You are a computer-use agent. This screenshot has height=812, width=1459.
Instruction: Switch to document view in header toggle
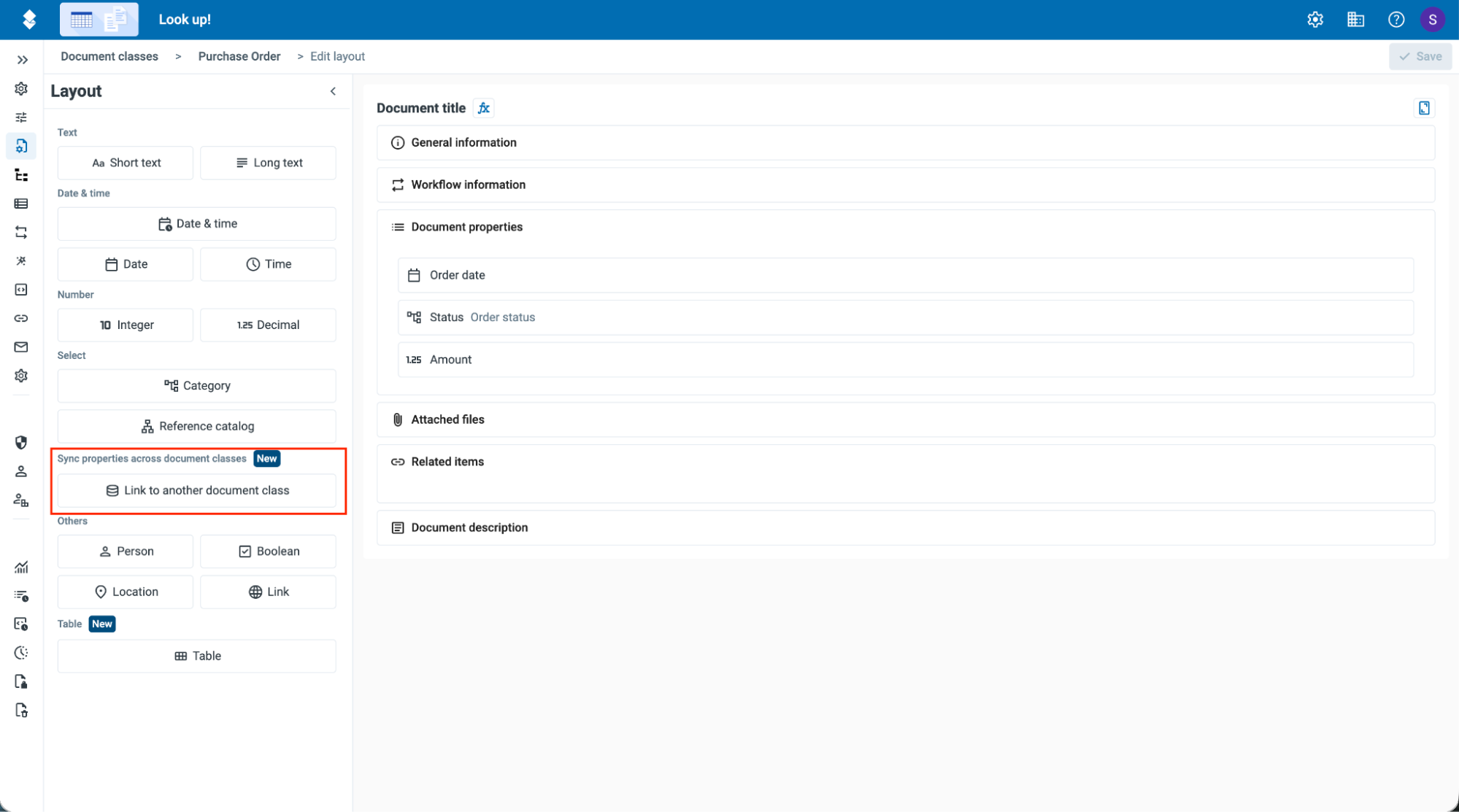click(117, 20)
